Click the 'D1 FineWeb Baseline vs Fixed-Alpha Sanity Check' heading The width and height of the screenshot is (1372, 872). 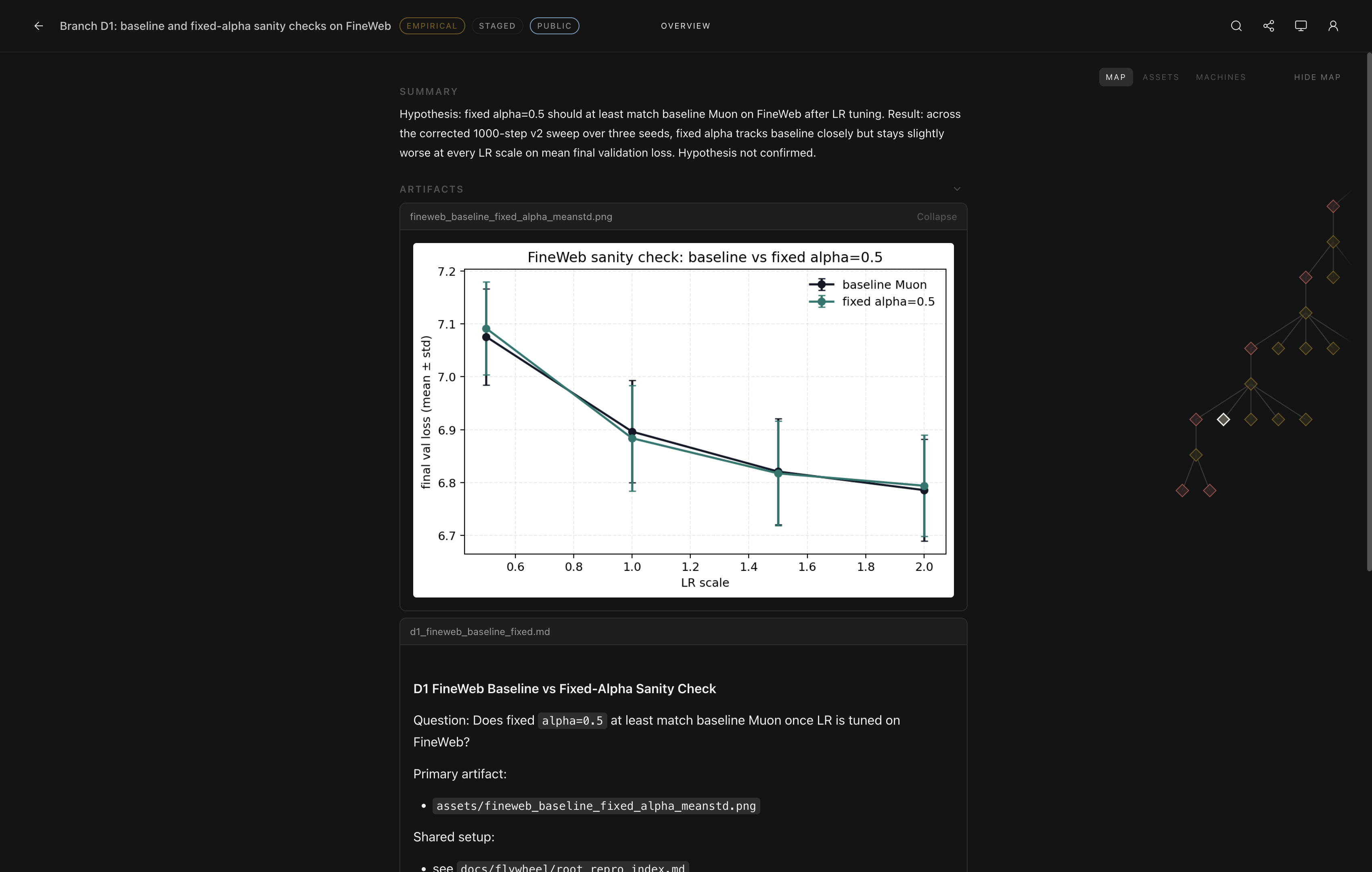[x=564, y=688]
